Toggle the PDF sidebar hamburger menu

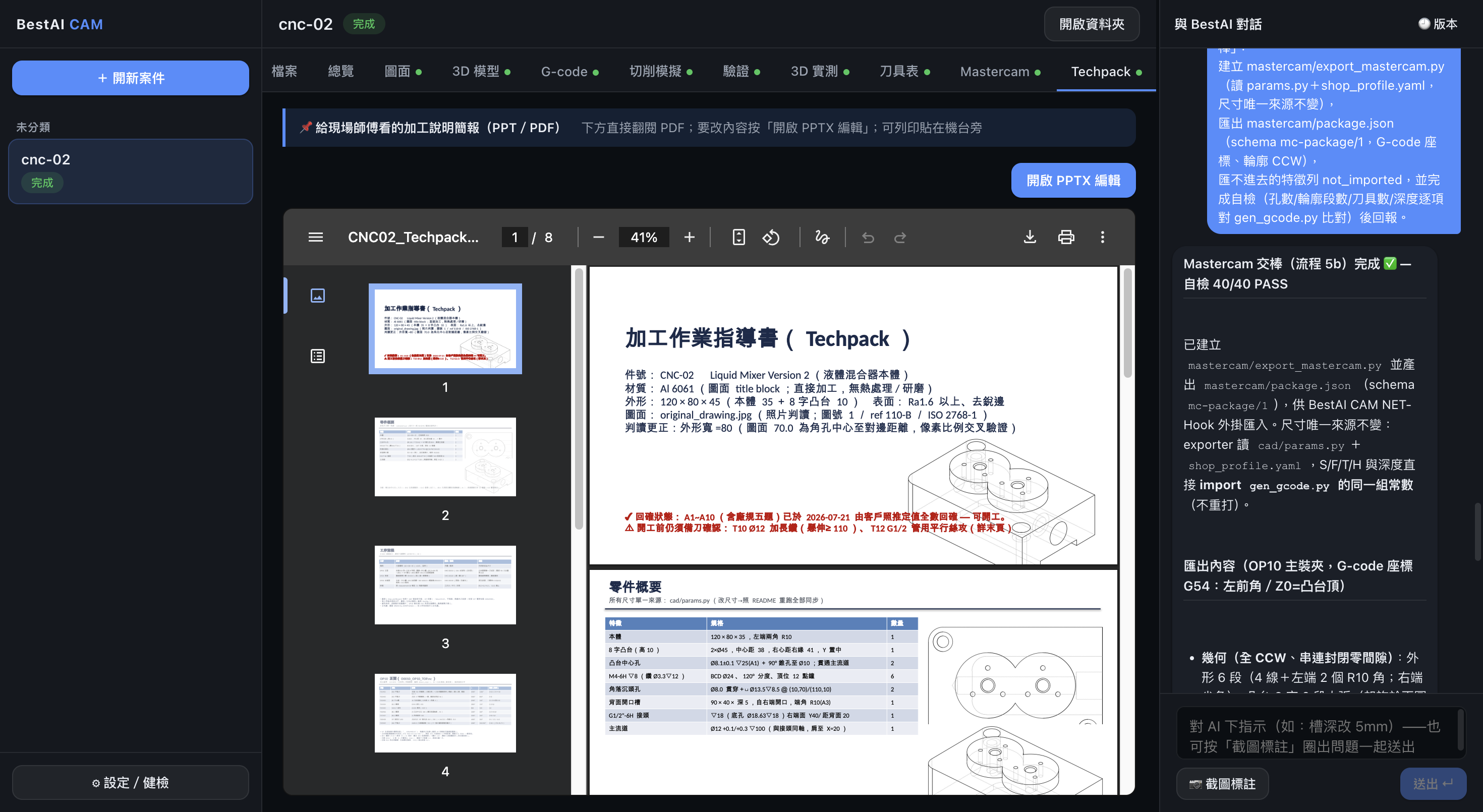click(315, 237)
